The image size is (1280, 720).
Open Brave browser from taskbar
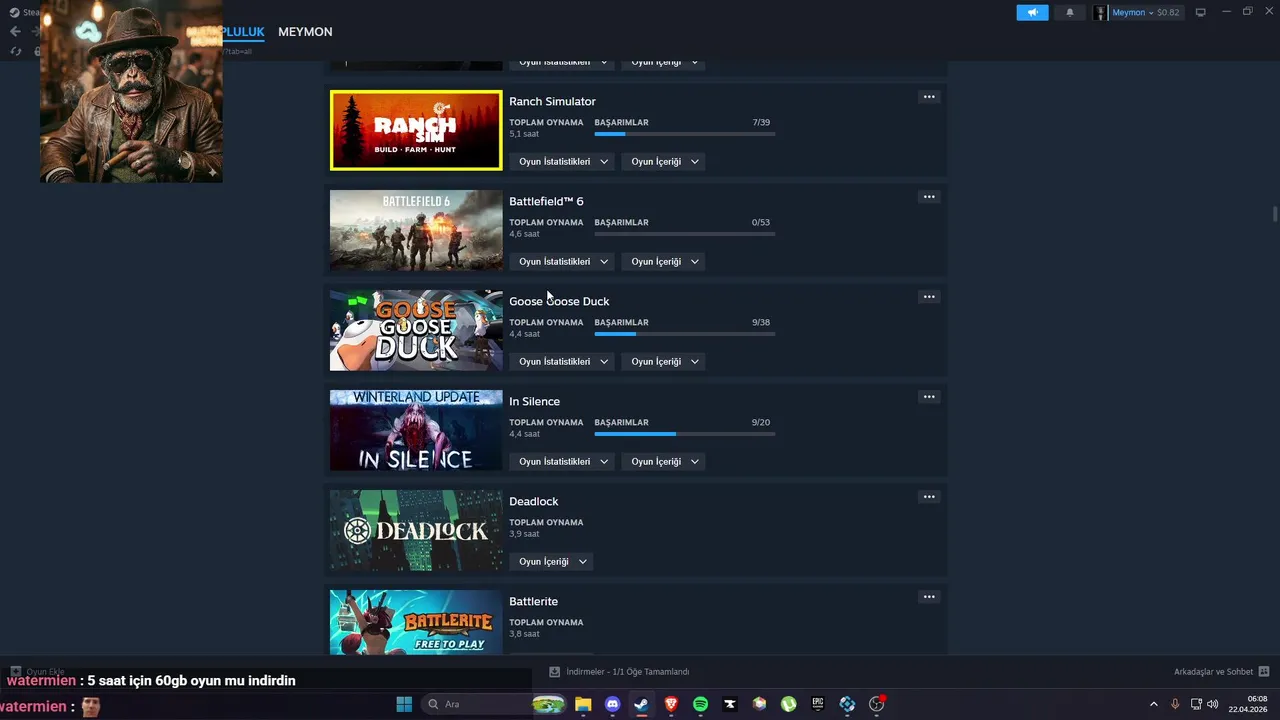pos(671,704)
